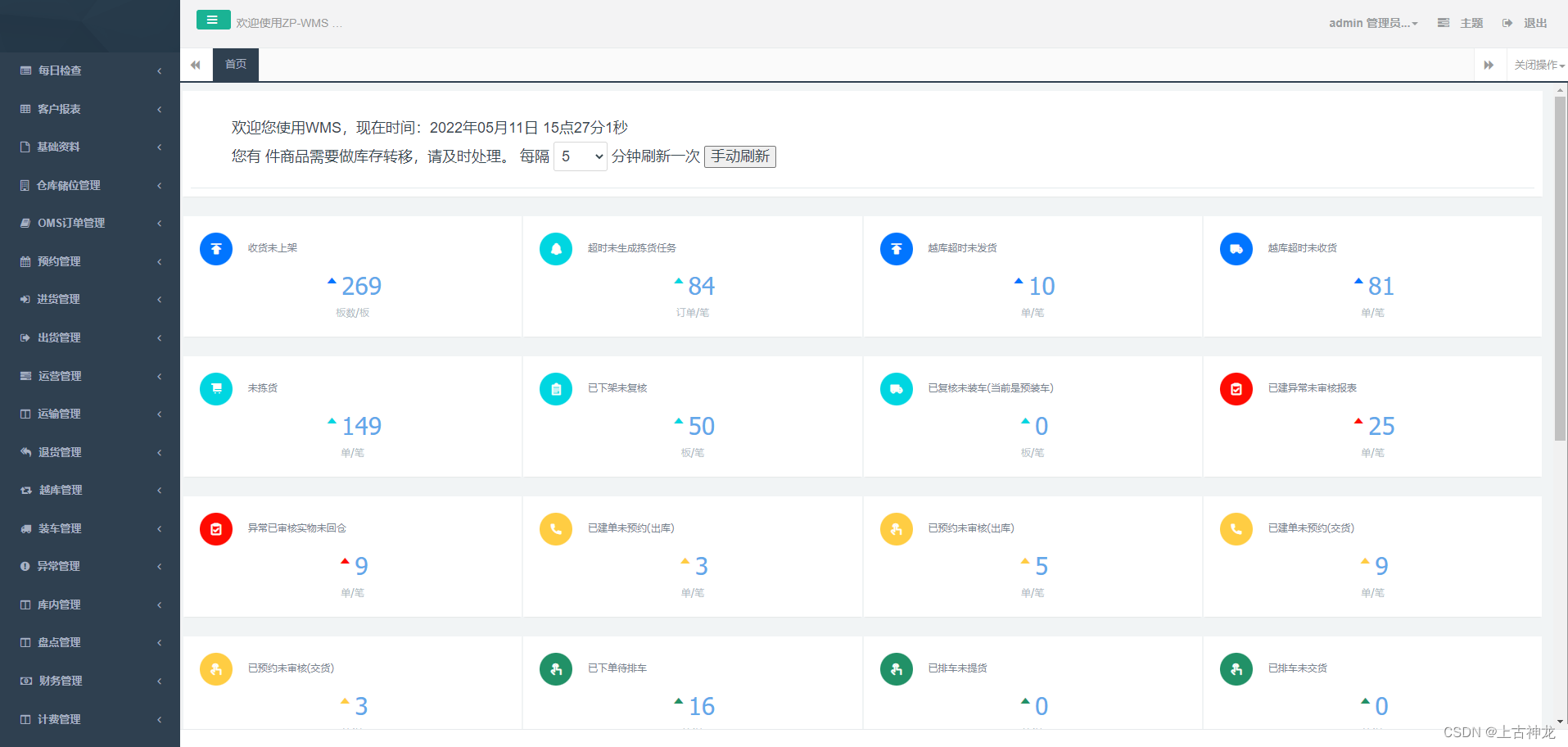The height and width of the screenshot is (747, 1568).
Task: Click the 退出 logout icon
Action: tap(1507, 23)
